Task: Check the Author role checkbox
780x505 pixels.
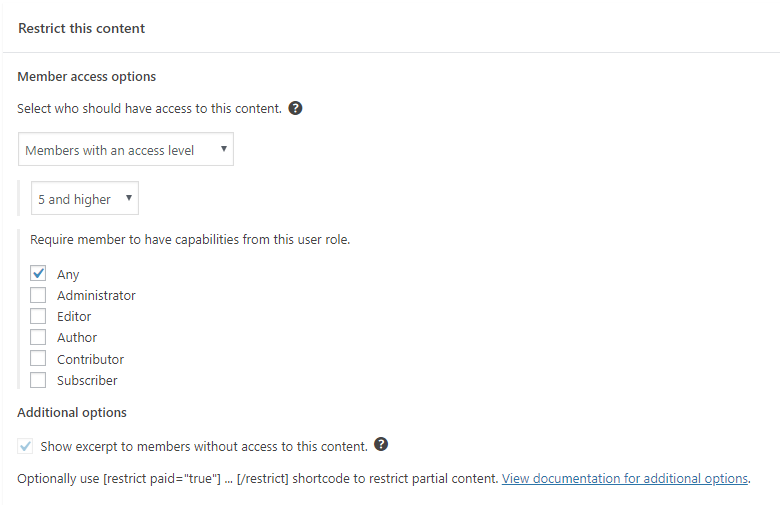Action: [x=38, y=337]
